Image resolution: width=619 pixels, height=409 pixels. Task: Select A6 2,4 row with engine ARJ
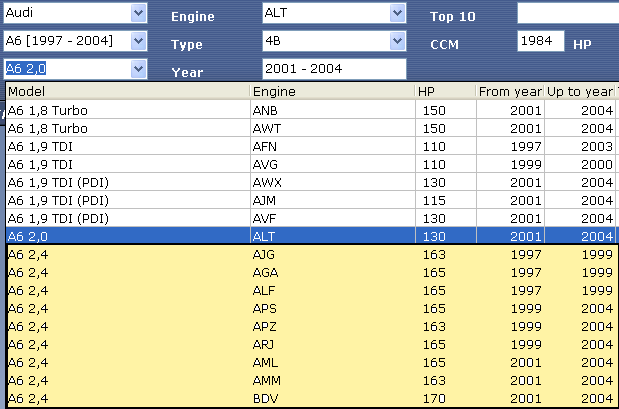(x=313, y=345)
